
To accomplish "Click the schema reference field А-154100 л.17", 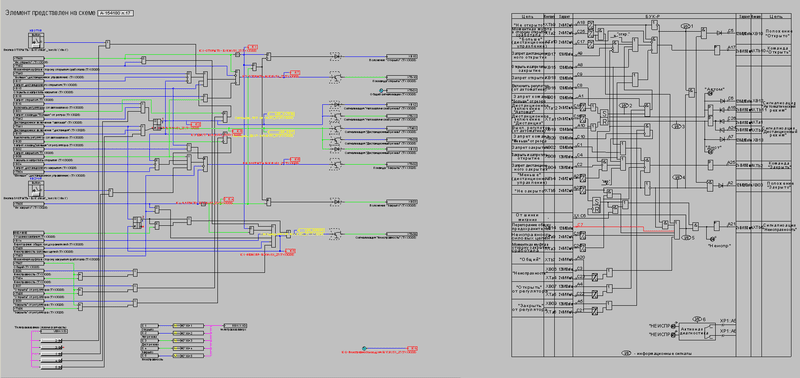I will [x=115, y=13].
